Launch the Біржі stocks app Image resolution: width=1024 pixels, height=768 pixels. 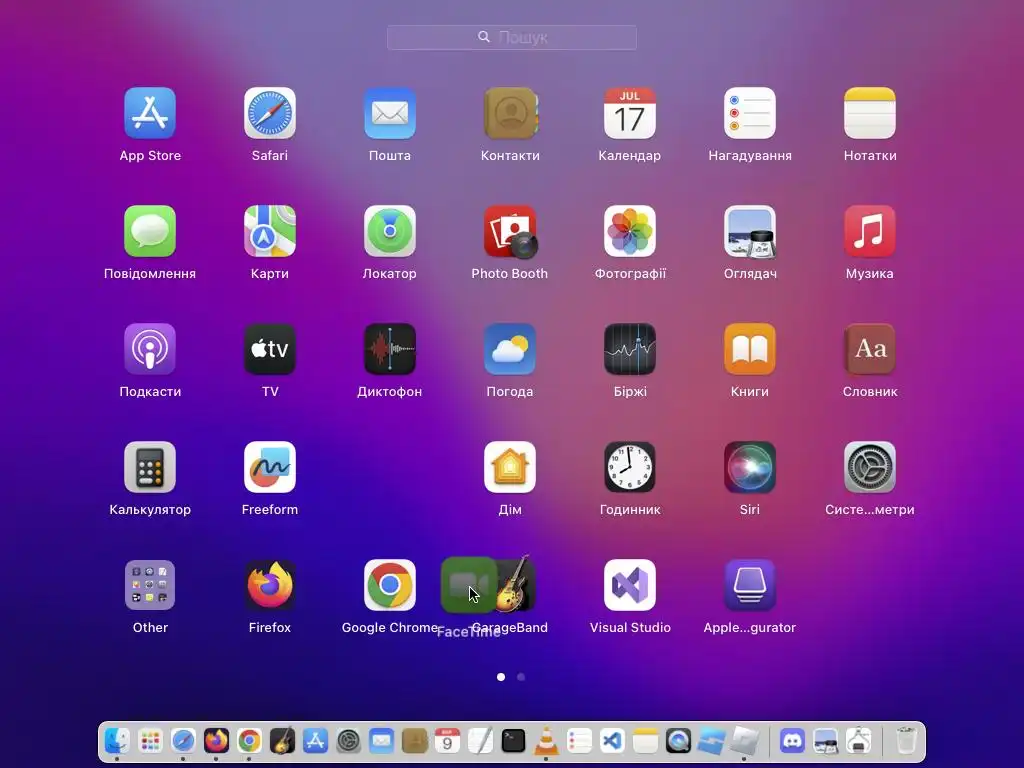coord(630,349)
